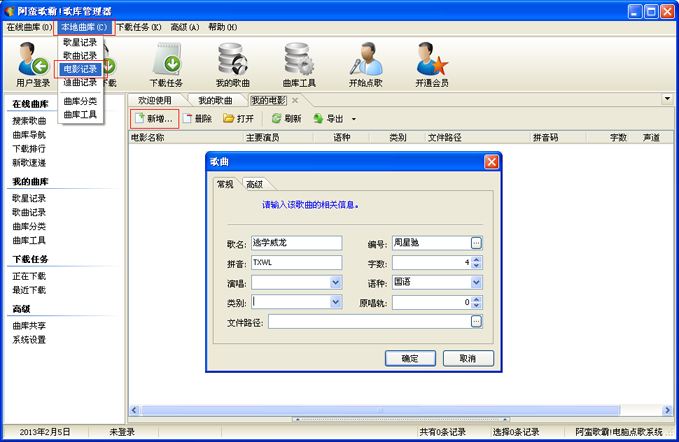The width and height of the screenshot is (679, 442).
Task: Open 帮助 menu
Action: 223,27
